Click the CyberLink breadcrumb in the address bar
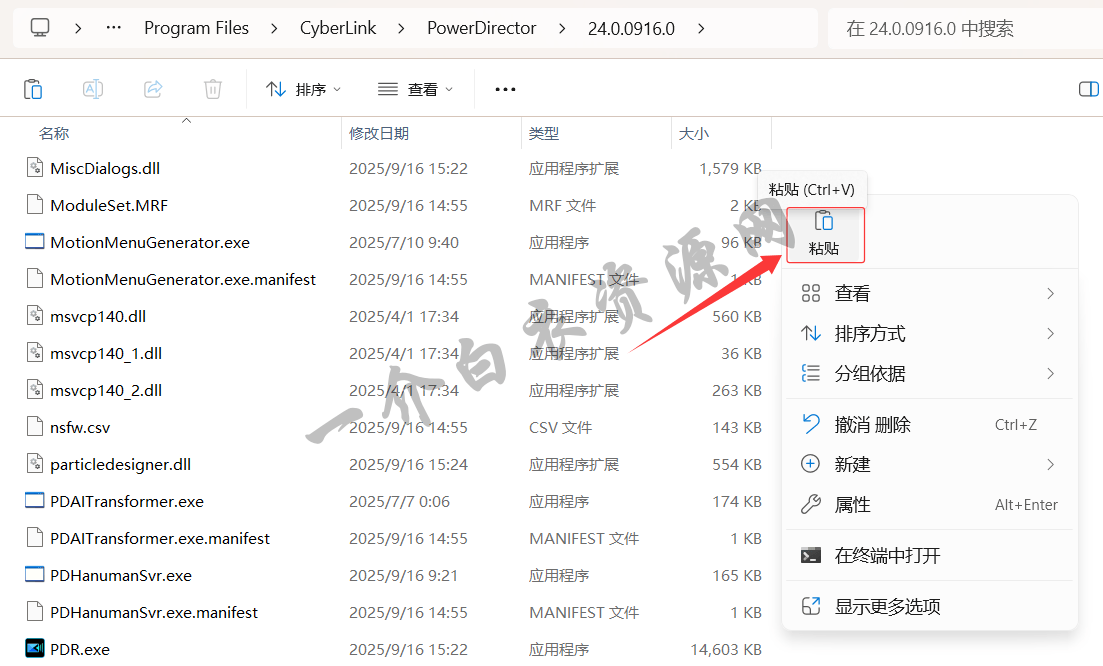The width and height of the screenshot is (1103, 666). pyautogui.click(x=338, y=28)
